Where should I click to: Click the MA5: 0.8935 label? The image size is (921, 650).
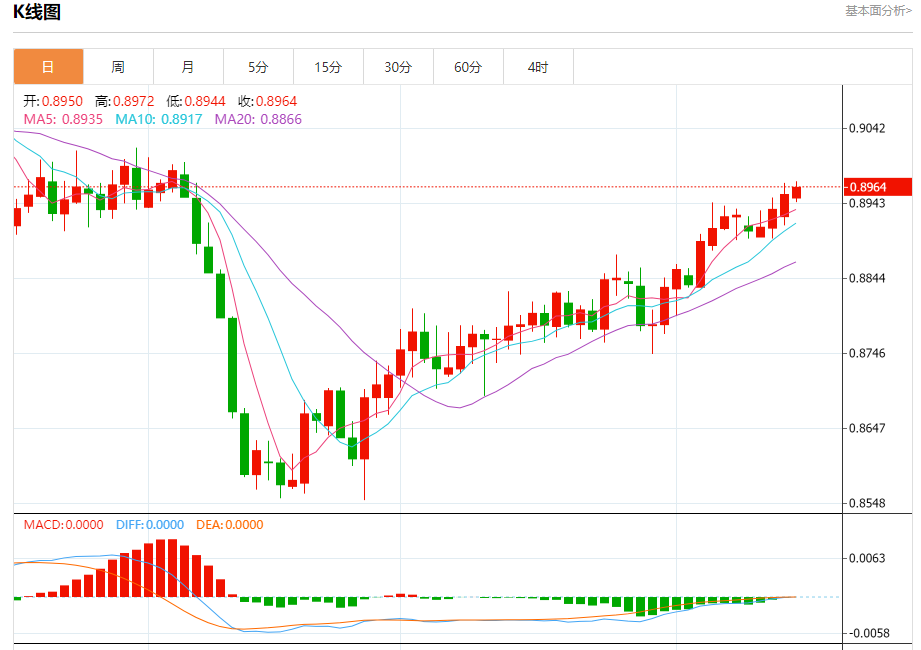(x=63, y=119)
